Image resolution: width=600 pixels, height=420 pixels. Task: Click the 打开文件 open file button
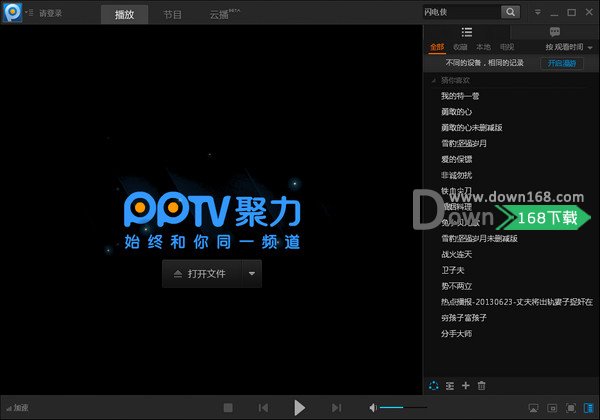pos(202,274)
